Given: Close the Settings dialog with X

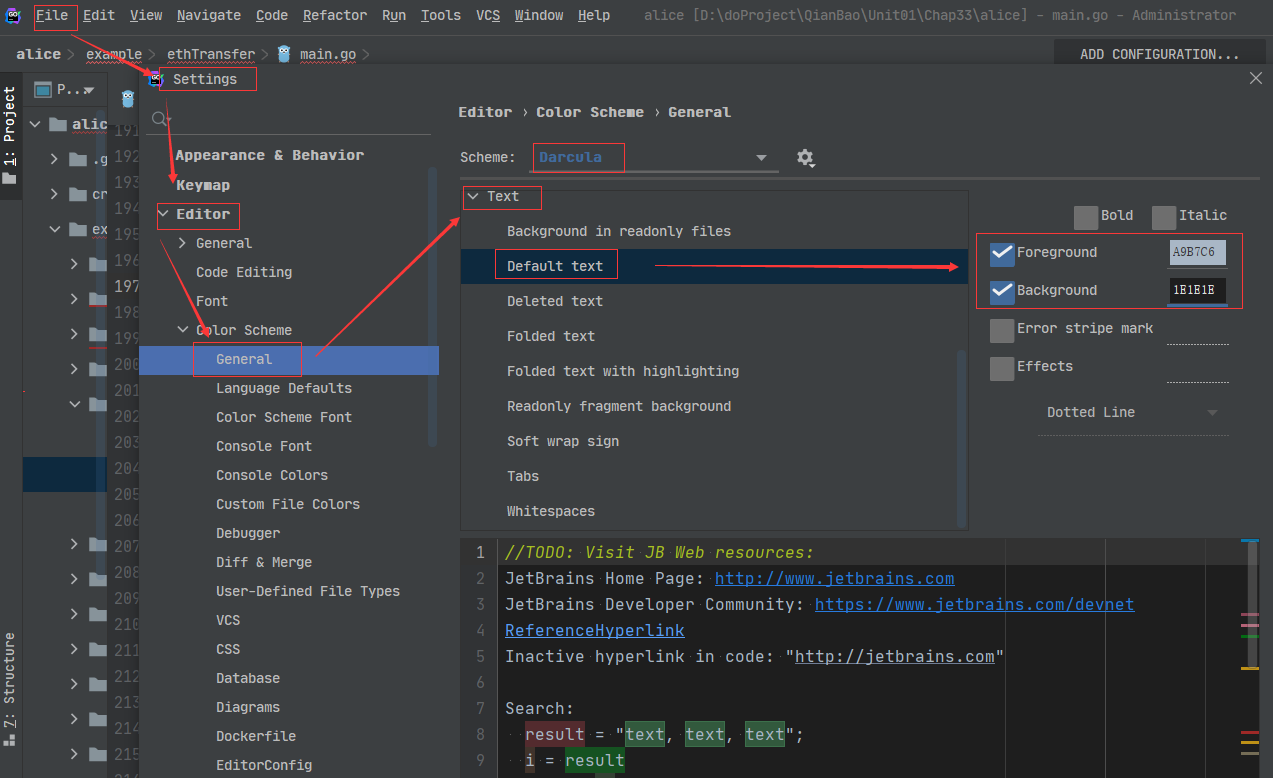Looking at the screenshot, I should [x=1256, y=78].
